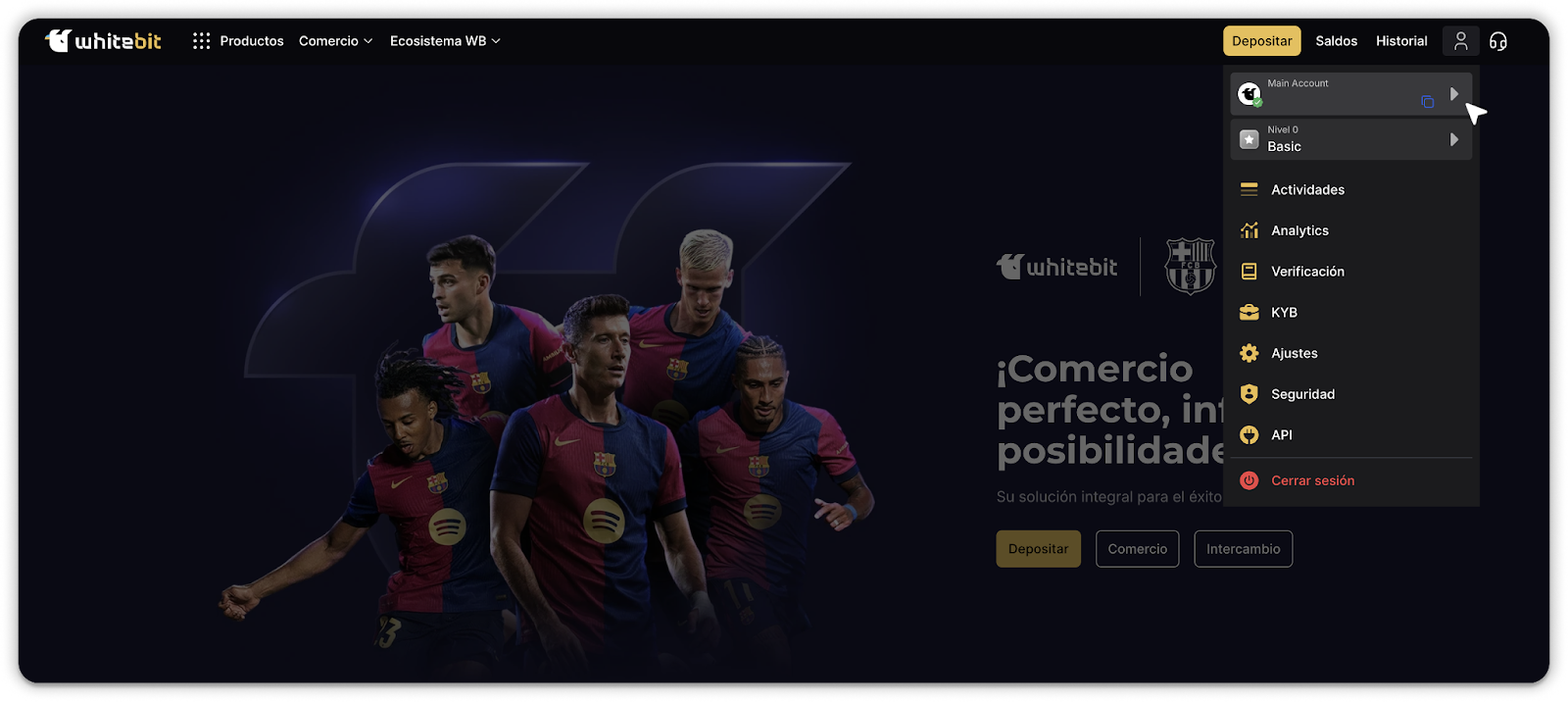Screen dimensions: 1568x702
Task: Click the red Cerrar sesión power icon
Action: coord(1249,480)
